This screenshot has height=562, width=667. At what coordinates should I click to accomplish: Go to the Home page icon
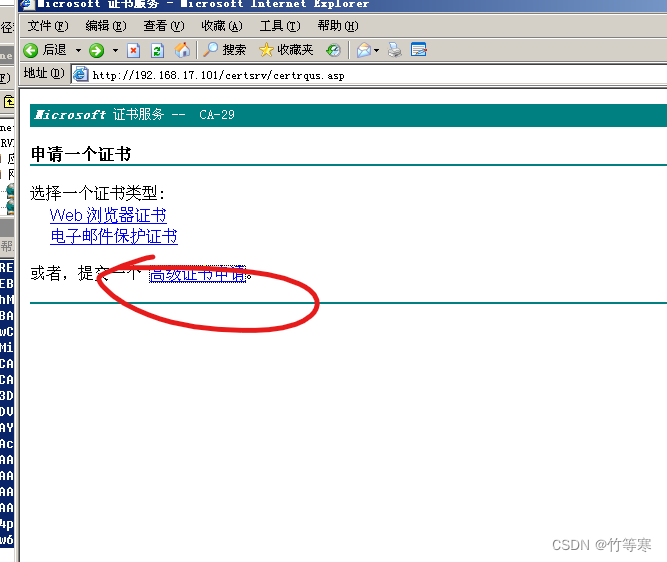182,50
